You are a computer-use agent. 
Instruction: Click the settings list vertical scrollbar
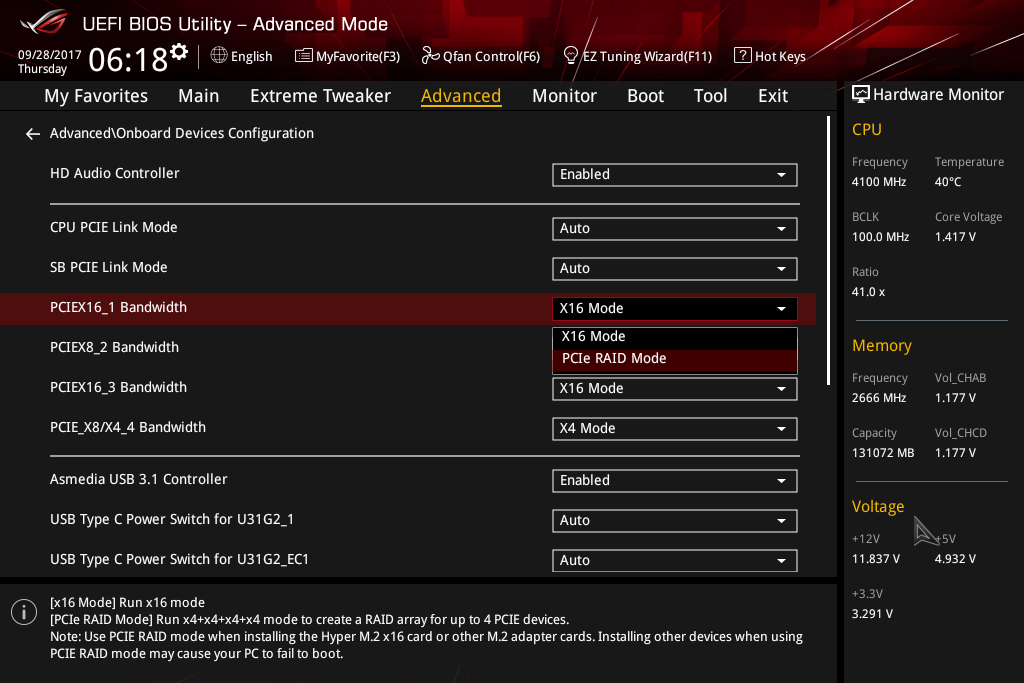[x=828, y=251]
